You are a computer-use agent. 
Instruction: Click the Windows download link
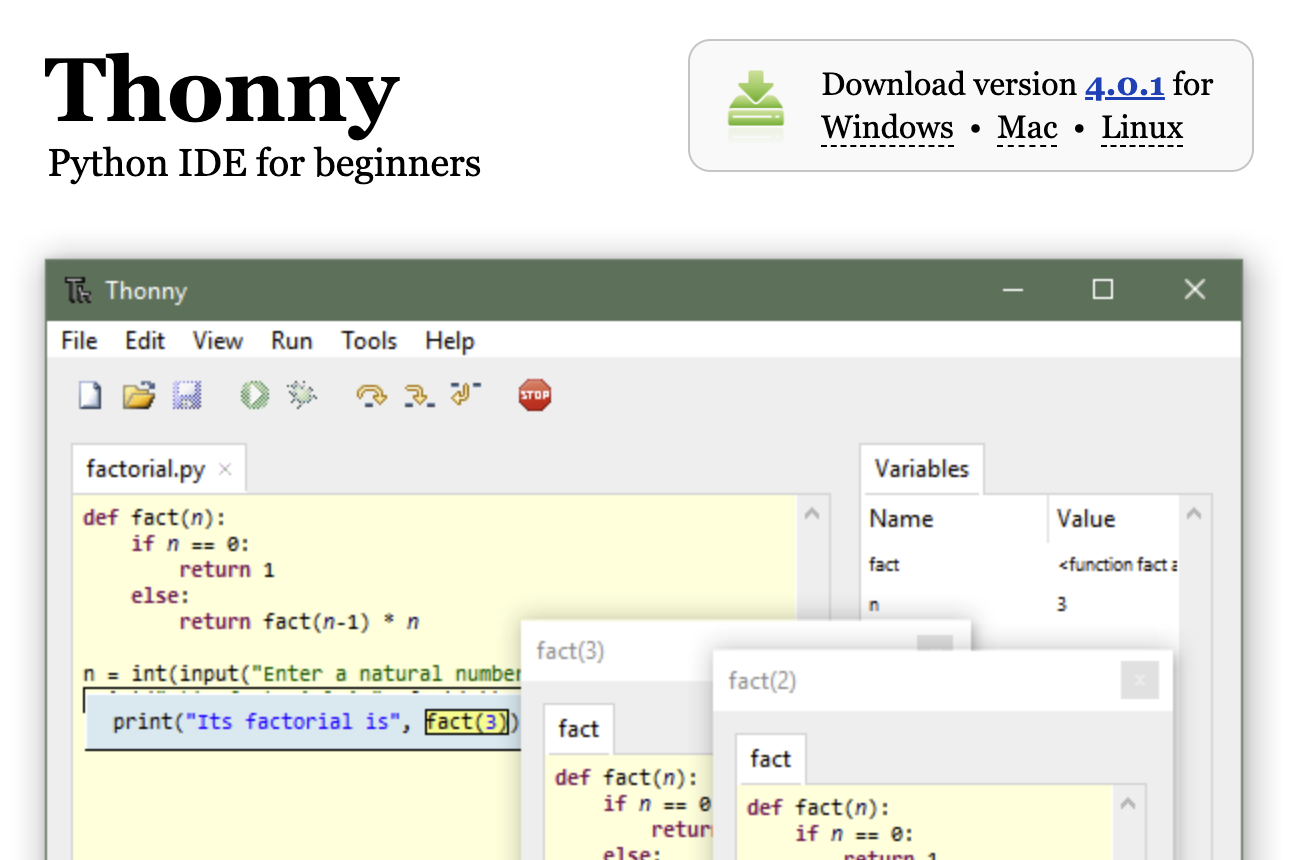pos(888,128)
